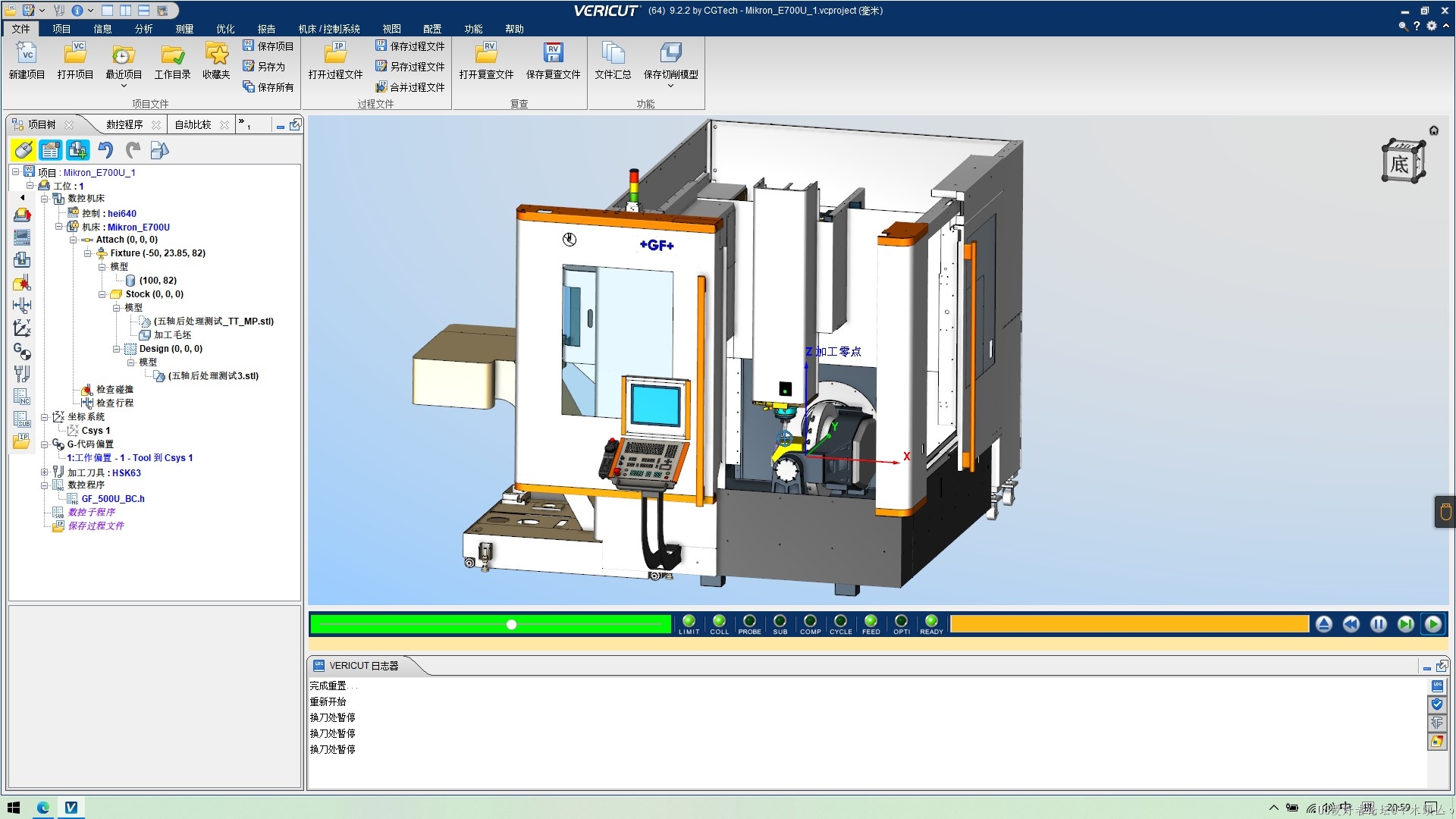Click the model shapes icon in tree toolbar
Image resolution: width=1456 pixels, height=819 pixels.
159,150
